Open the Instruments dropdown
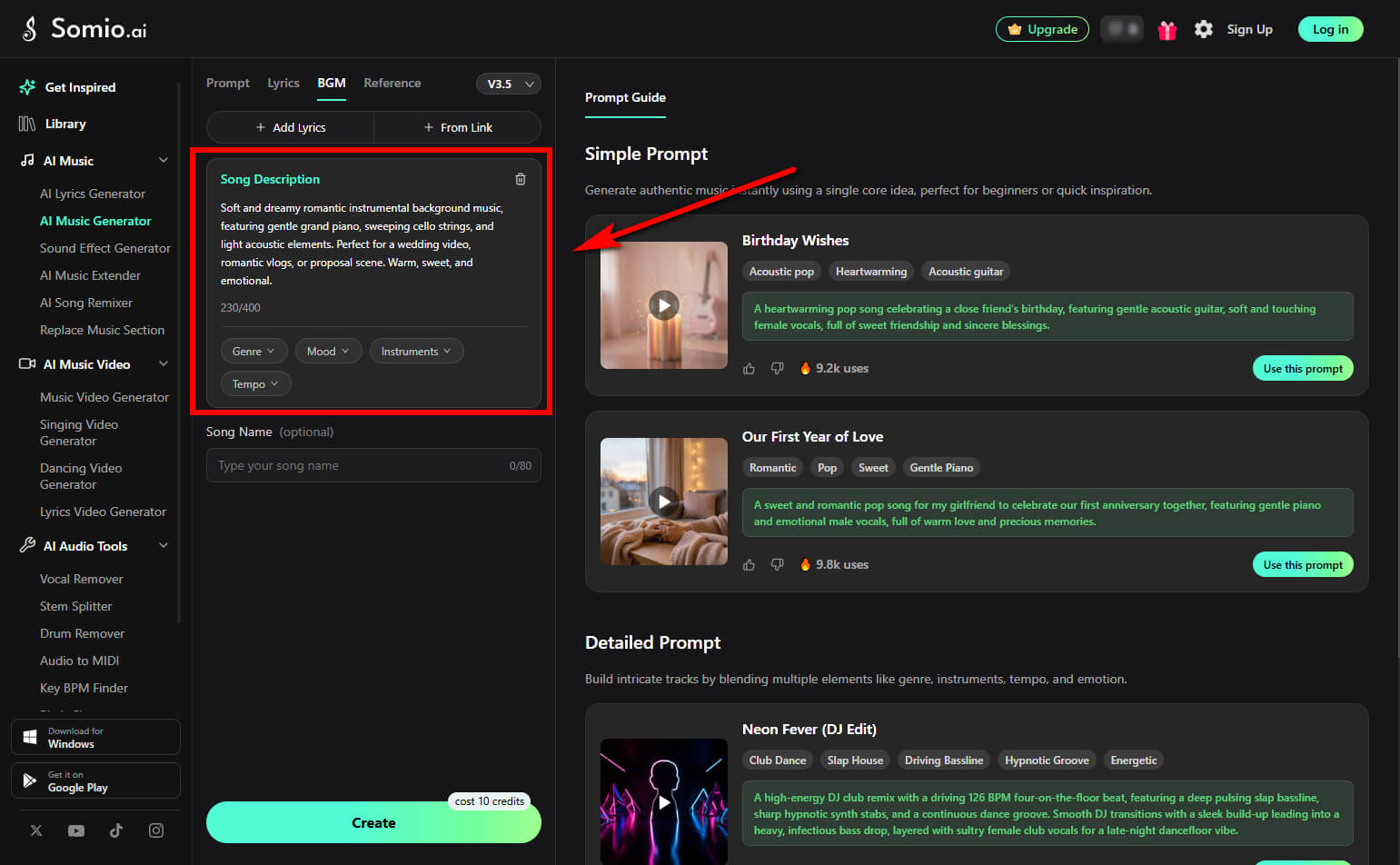This screenshot has height=865, width=1400. tap(416, 351)
